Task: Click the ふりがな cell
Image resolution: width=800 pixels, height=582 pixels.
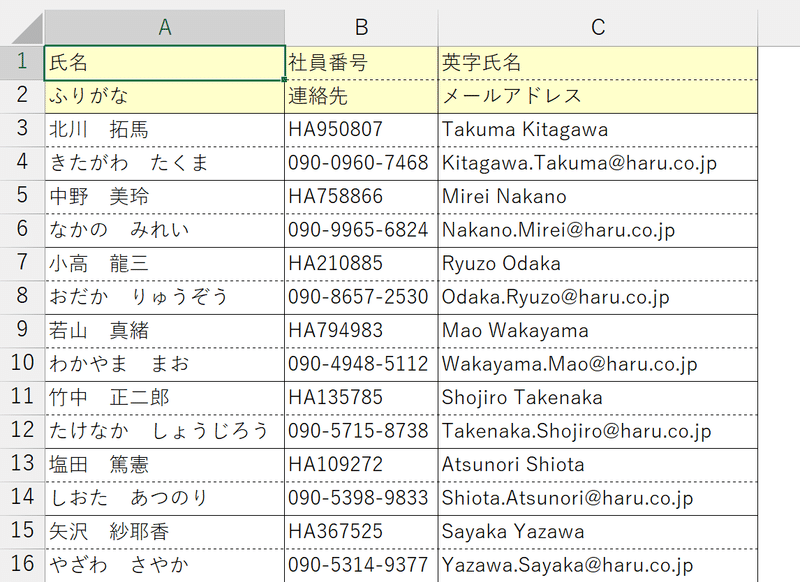Action: [x=164, y=96]
